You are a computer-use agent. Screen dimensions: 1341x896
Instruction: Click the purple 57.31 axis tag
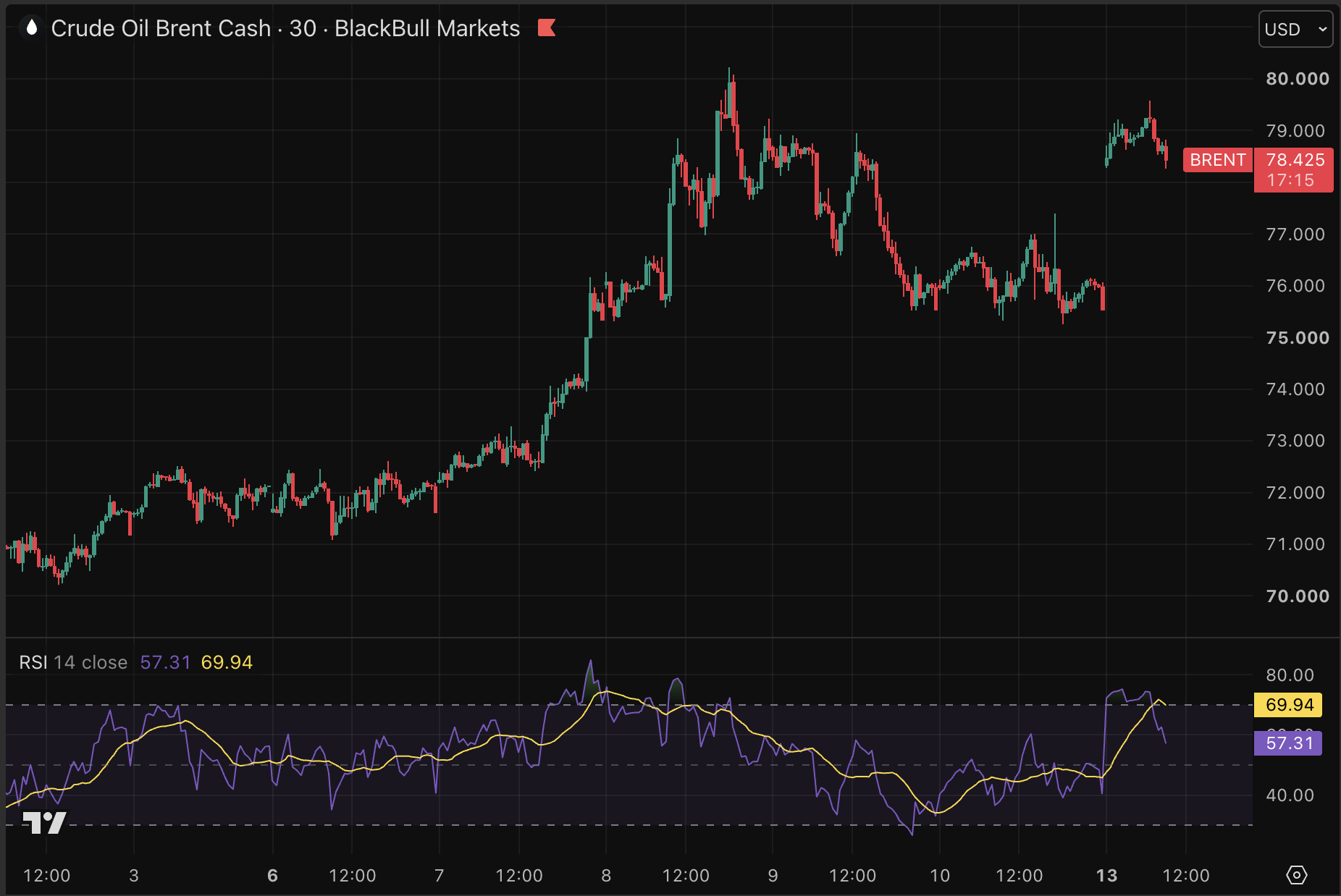(1288, 743)
